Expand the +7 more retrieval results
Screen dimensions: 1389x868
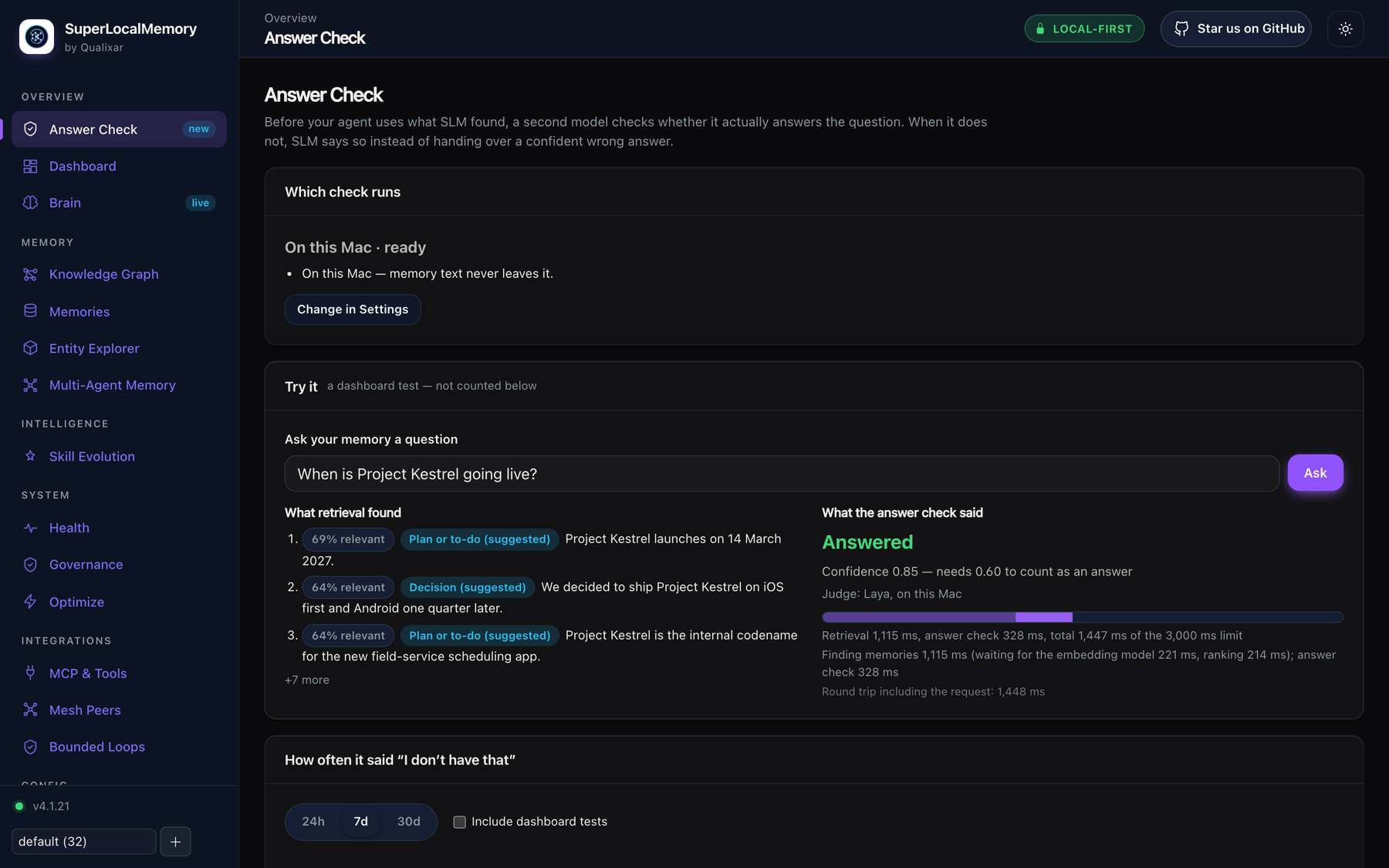tap(307, 680)
